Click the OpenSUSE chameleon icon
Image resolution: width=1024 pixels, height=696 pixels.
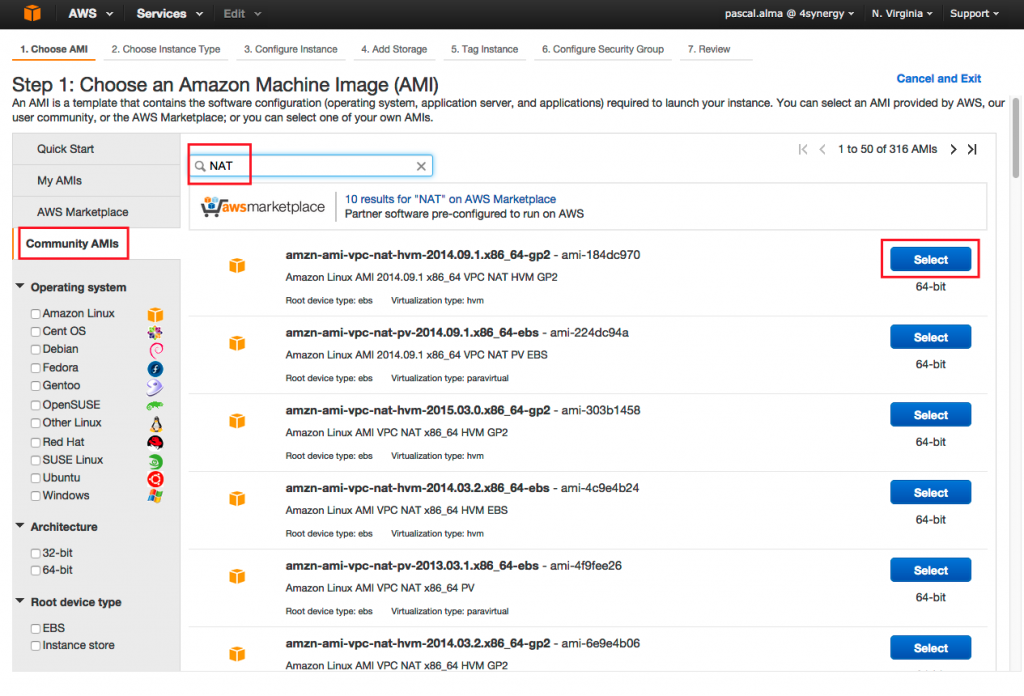click(154, 405)
